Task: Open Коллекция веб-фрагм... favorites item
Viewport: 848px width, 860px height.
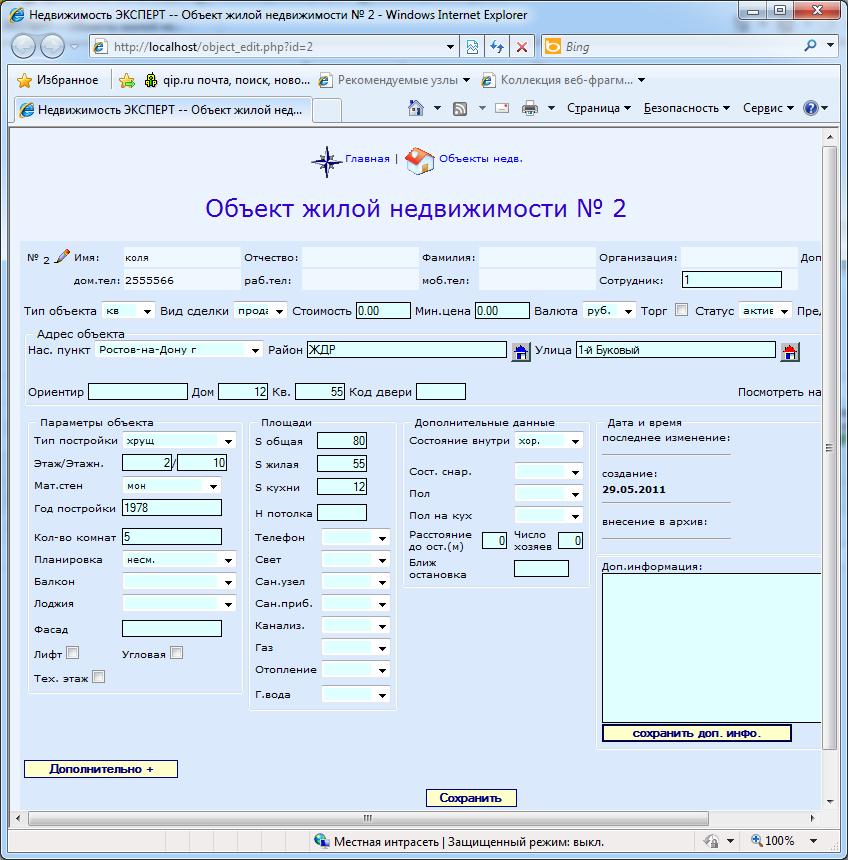Action: coord(563,80)
